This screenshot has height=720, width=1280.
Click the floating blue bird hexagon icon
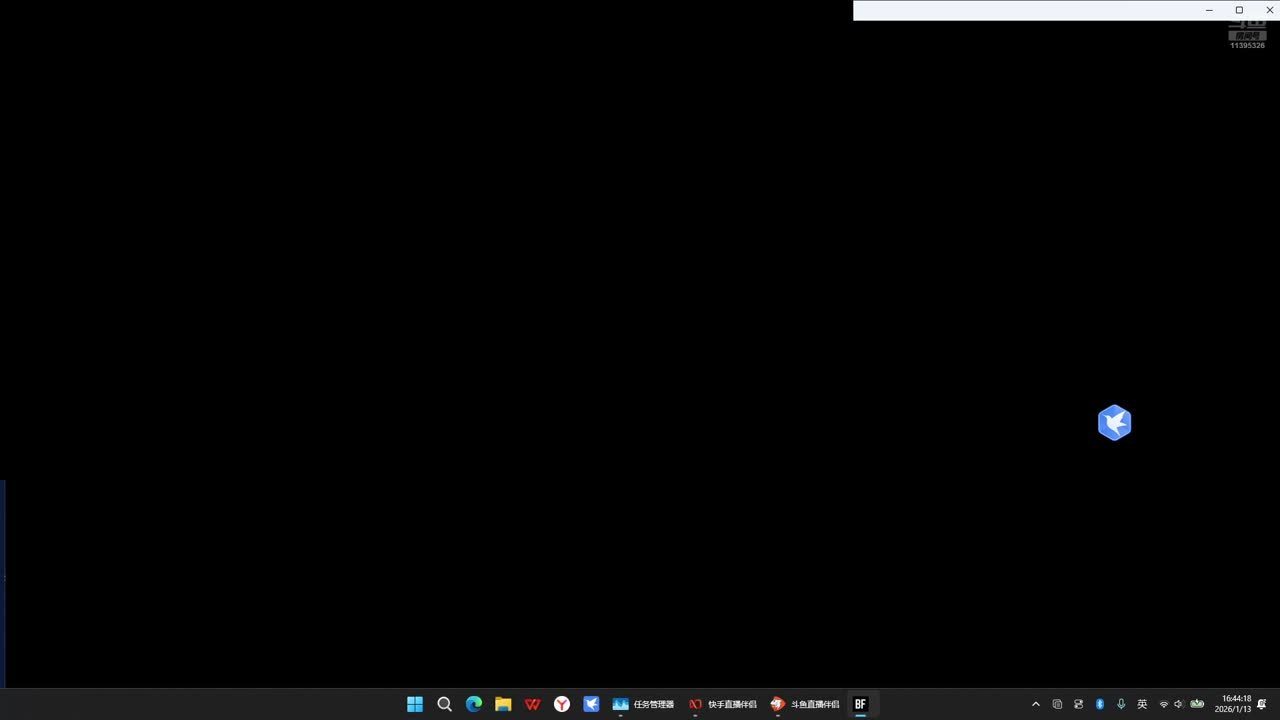click(x=1114, y=423)
